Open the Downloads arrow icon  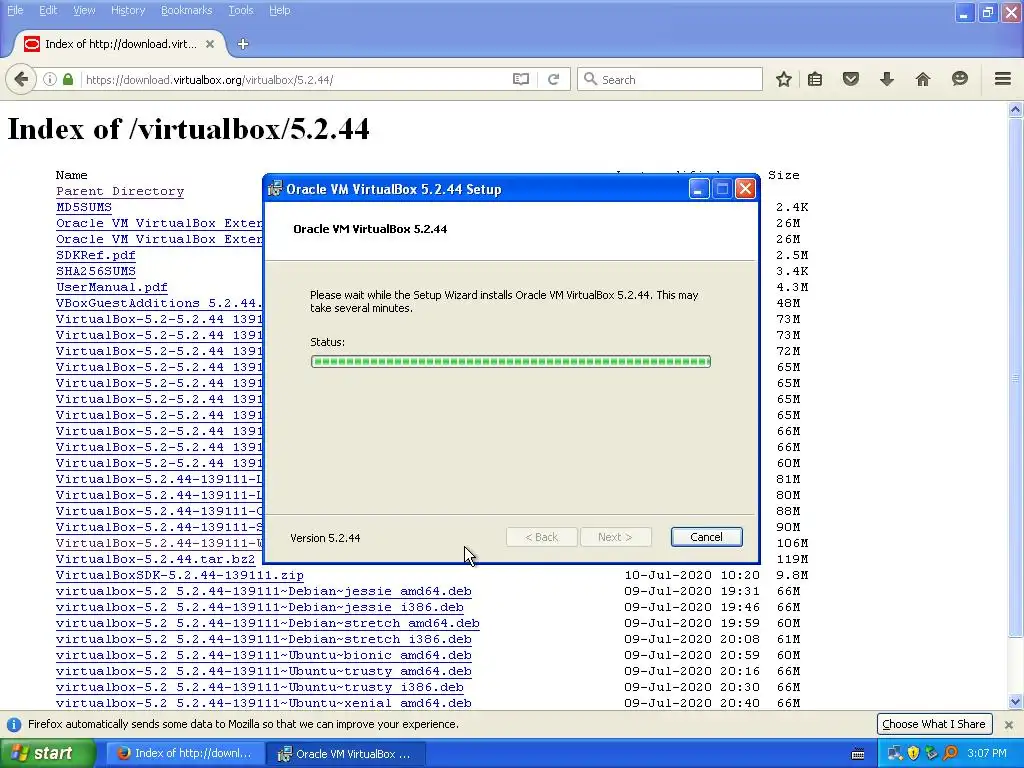(887, 80)
